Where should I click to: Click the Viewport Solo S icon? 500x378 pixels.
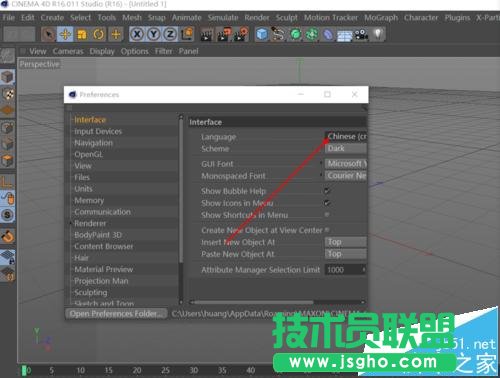pyautogui.click(x=7, y=215)
